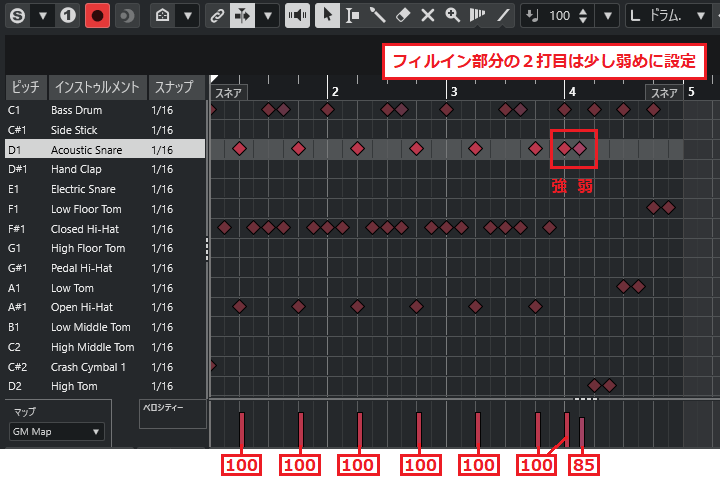Toggle the acoustic feedback speaker icon

click(297, 16)
